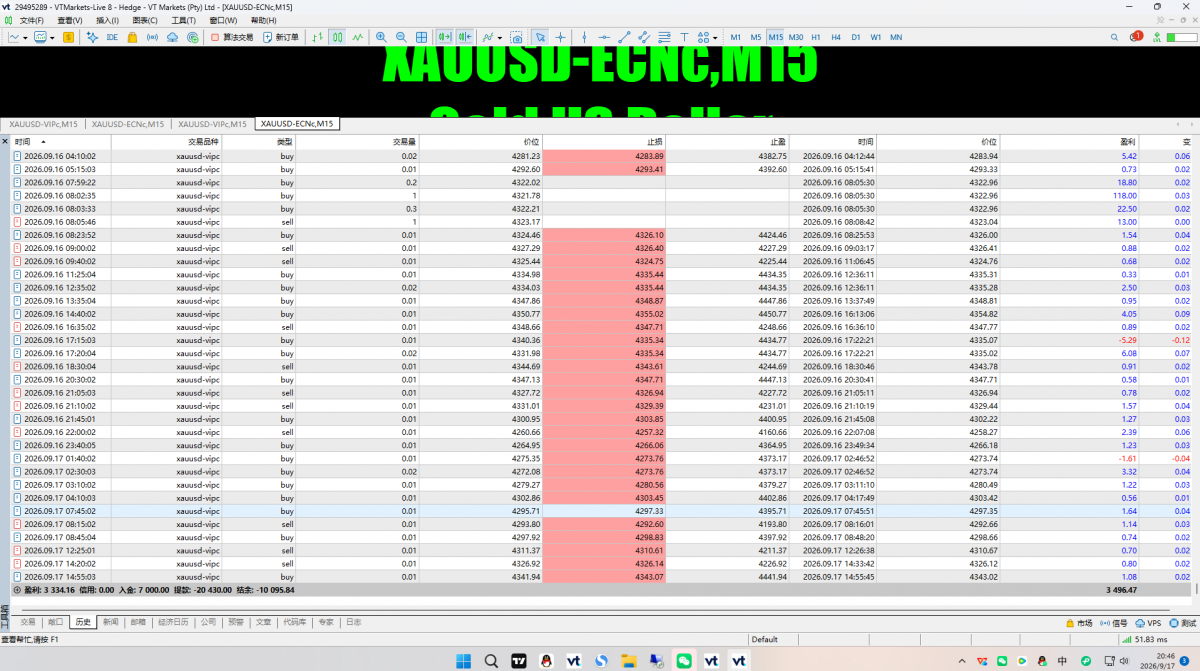Viewport: 1200px width, 671px height.
Task: Open the chart templates dropdown
Action: [51, 37]
